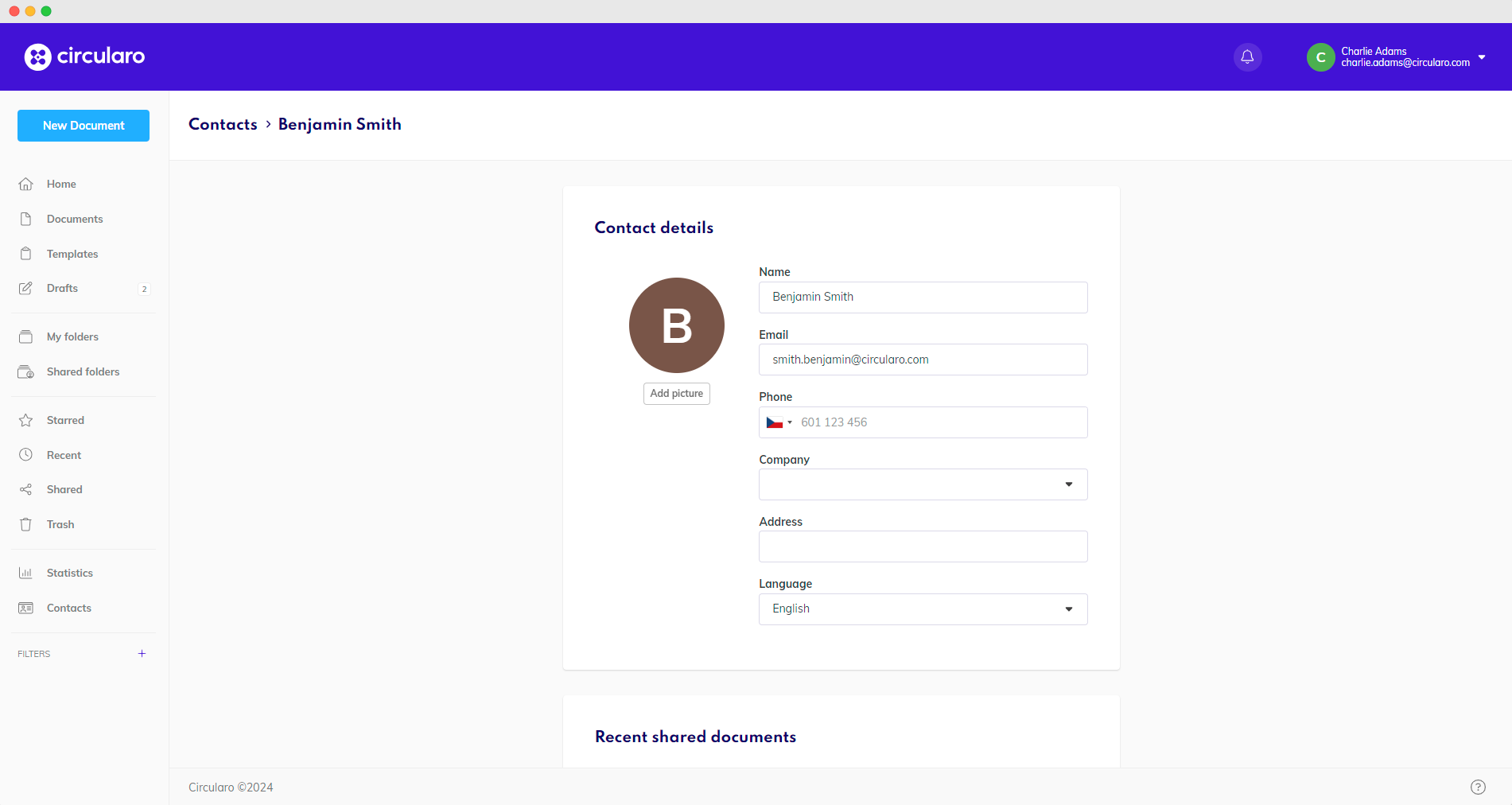Go to Documents in the sidebar
This screenshot has height=805, width=1512.
(75, 219)
